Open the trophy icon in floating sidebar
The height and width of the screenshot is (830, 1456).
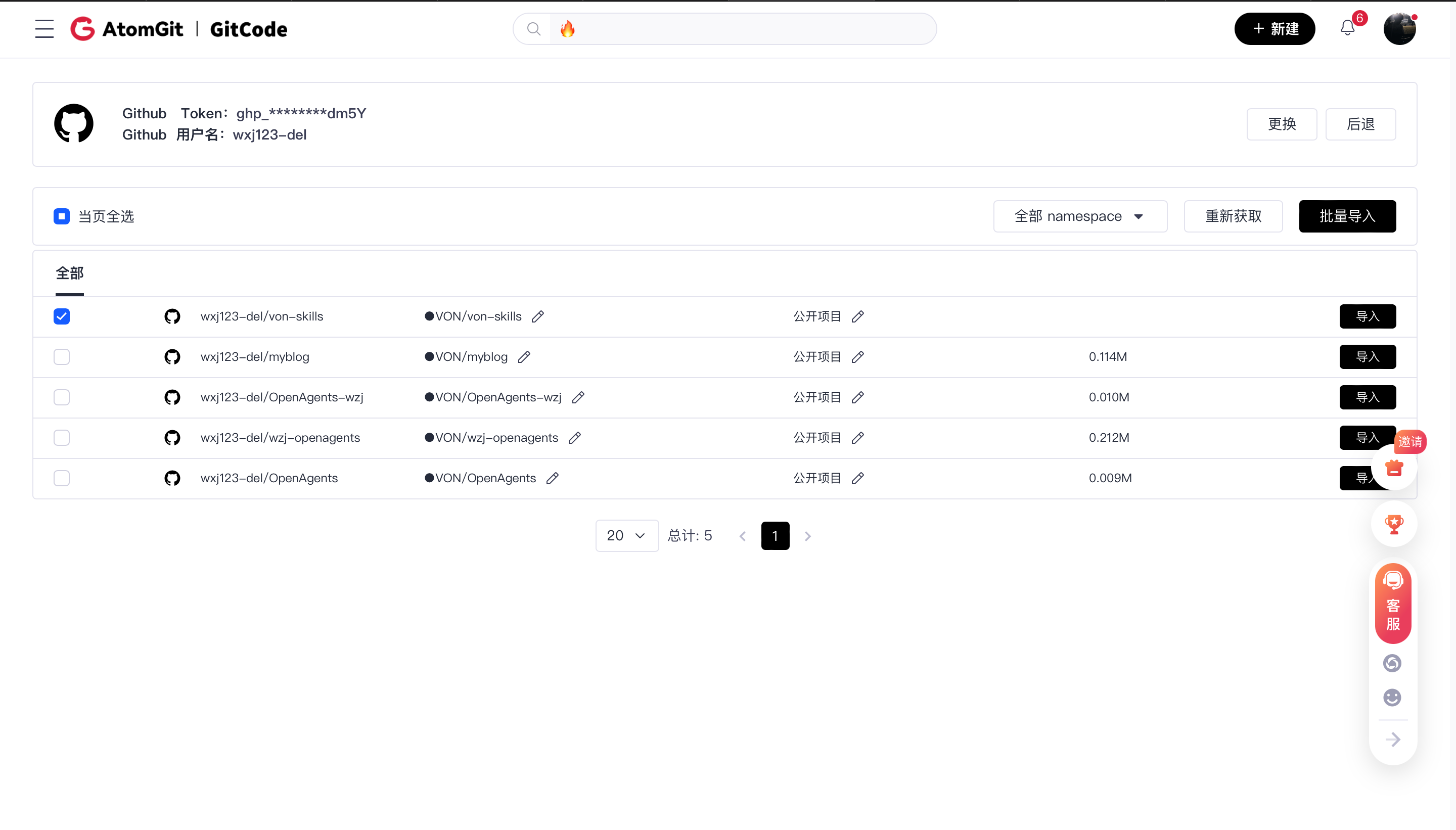tap(1393, 524)
